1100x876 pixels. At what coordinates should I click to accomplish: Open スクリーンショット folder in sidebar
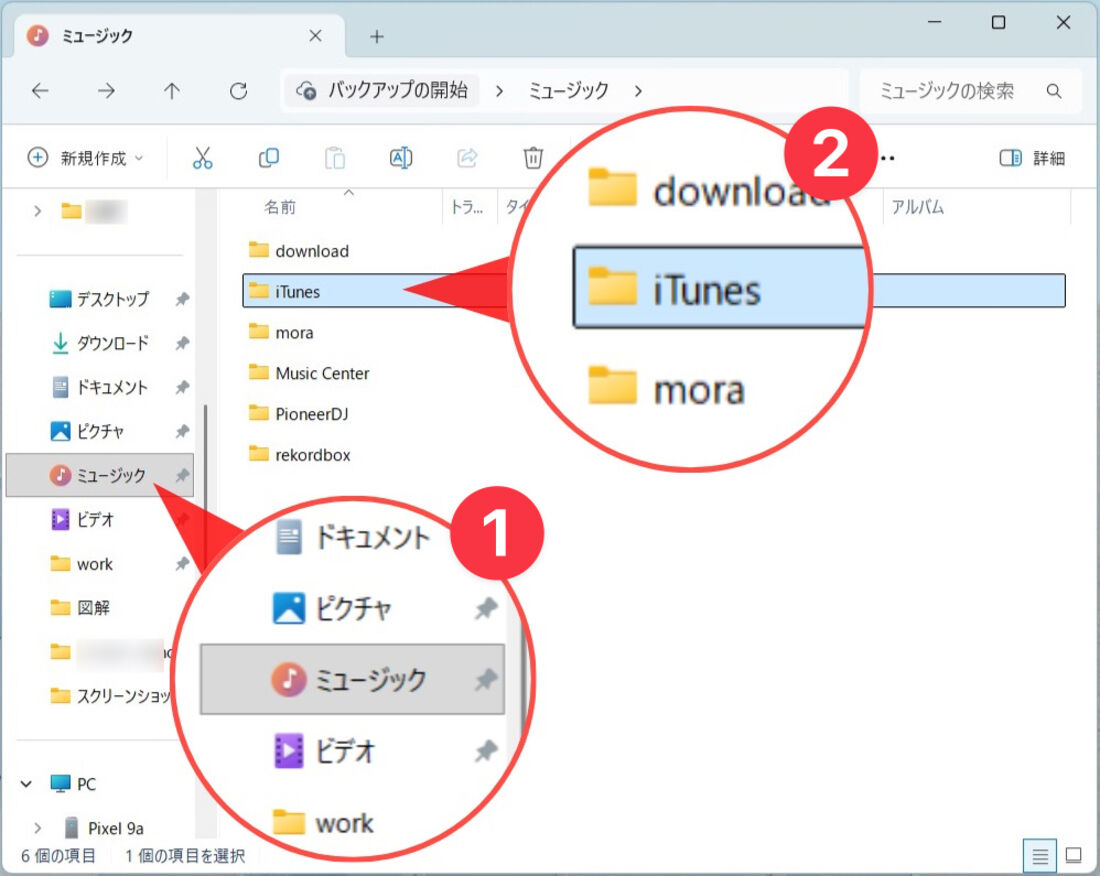(x=110, y=695)
